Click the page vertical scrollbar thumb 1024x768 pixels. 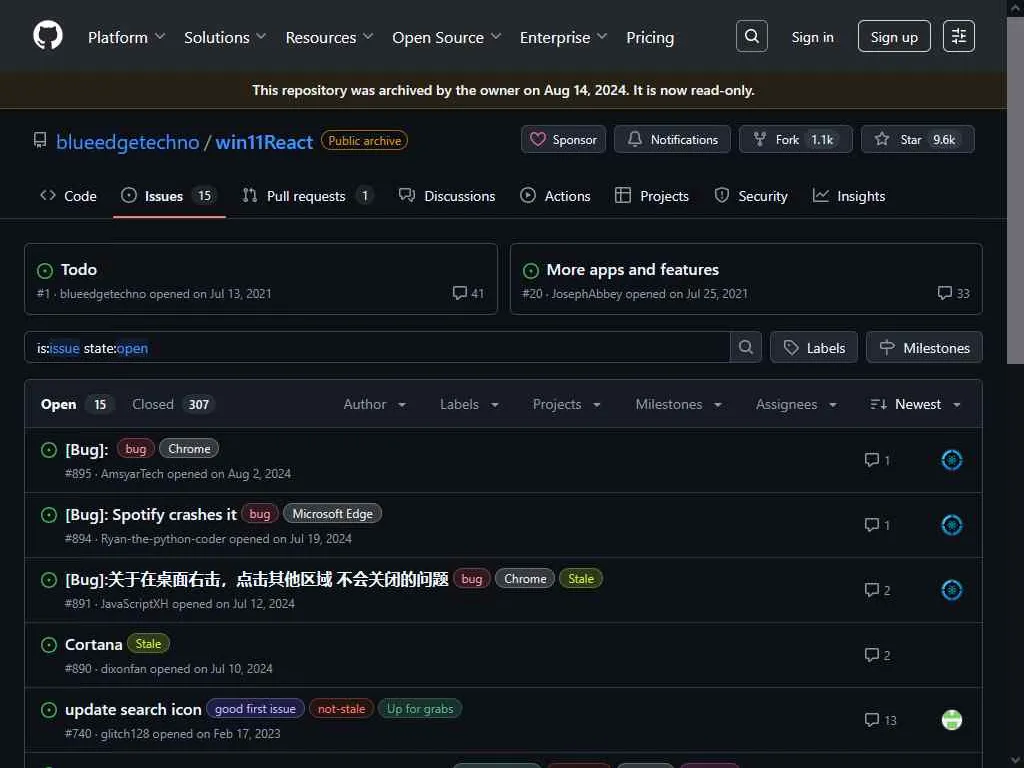1015,189
